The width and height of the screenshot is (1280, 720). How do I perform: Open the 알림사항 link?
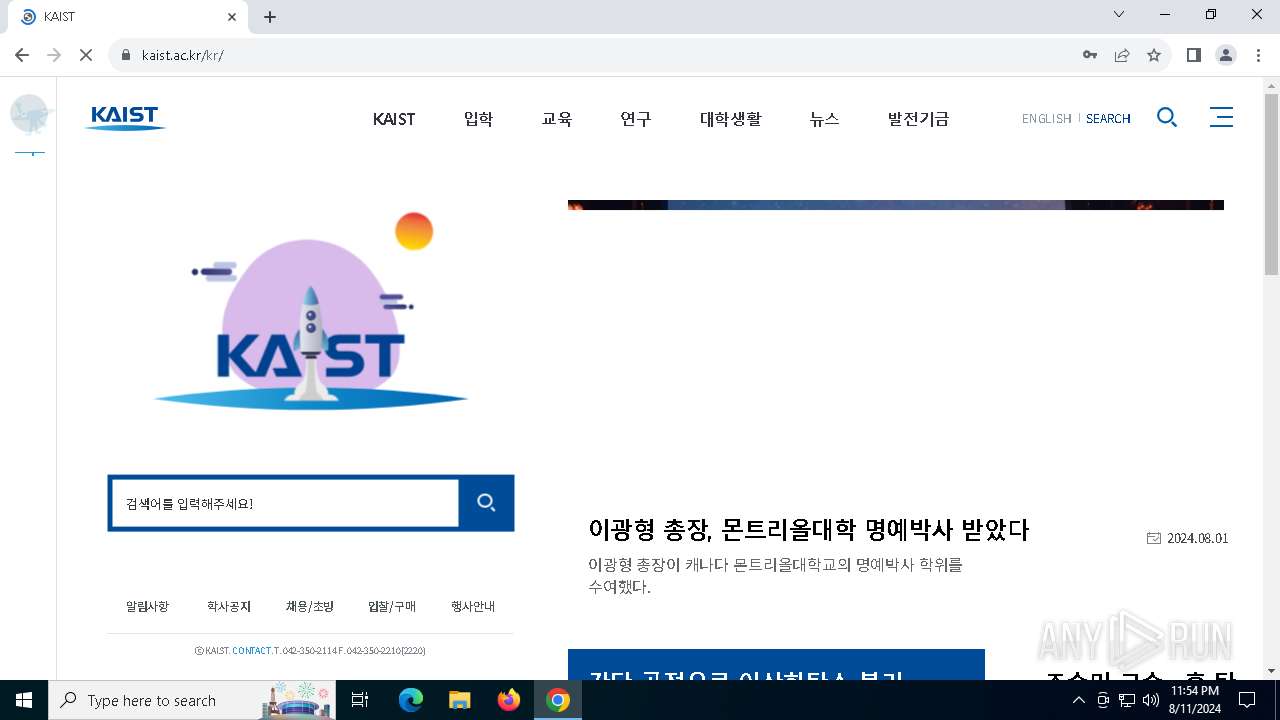coord(147,606)
